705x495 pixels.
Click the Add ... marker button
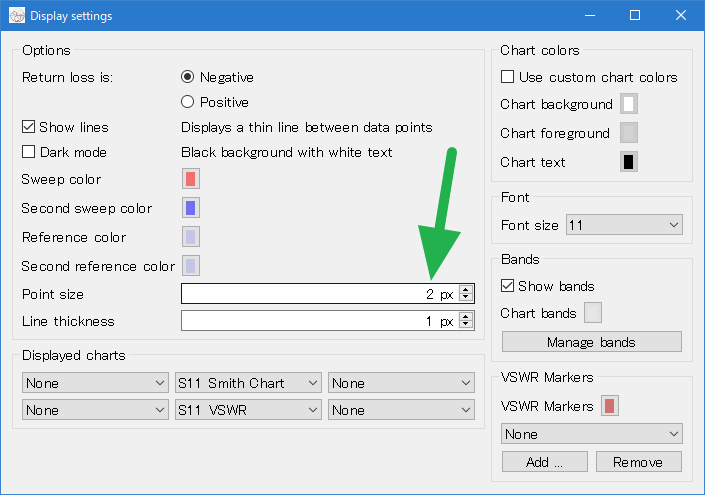coord(544,462)
